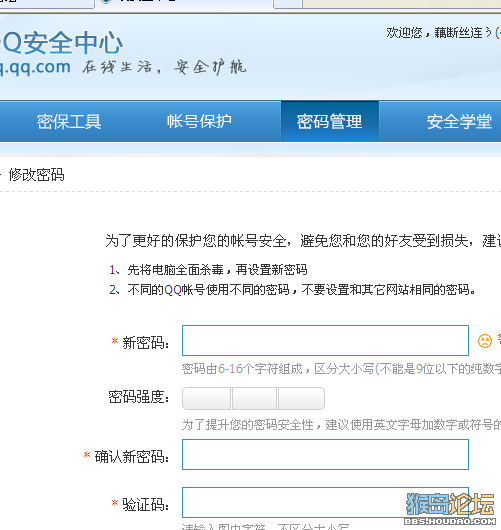Click the last password strength segment
The width and height of the screenshot is (501, 530).
click(x=301, y=399)
